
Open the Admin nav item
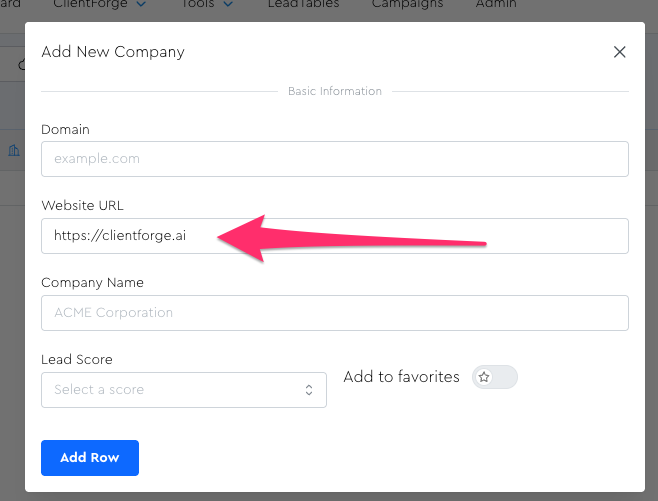click(496, 4)
